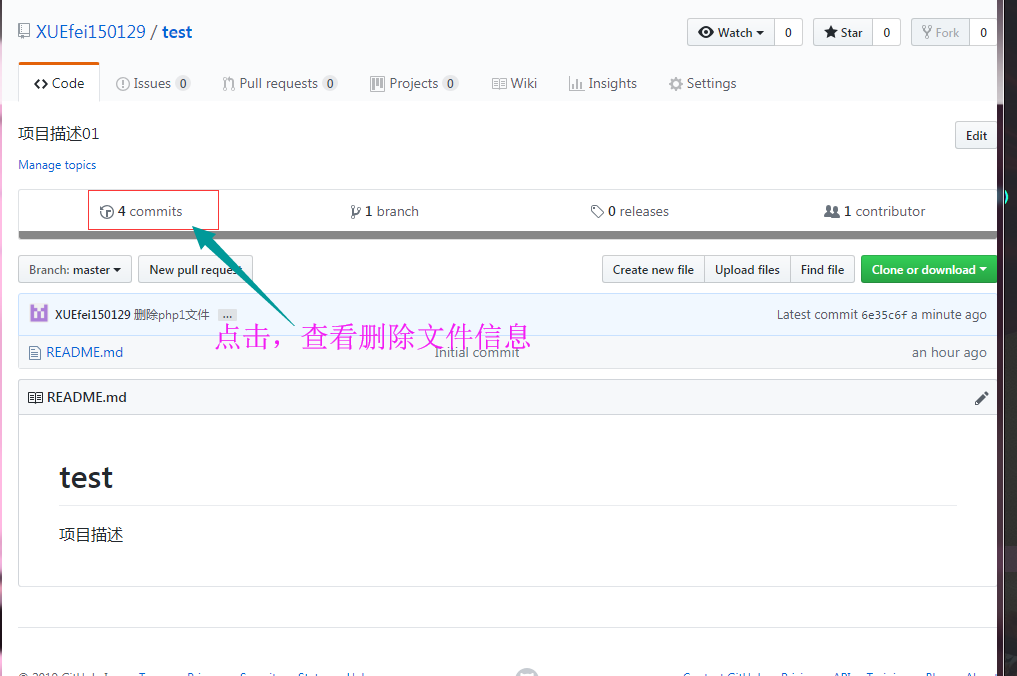The image size is (1017, 676).
Task: Open the README.md edit pencil icon
Action: pos(981,397)
